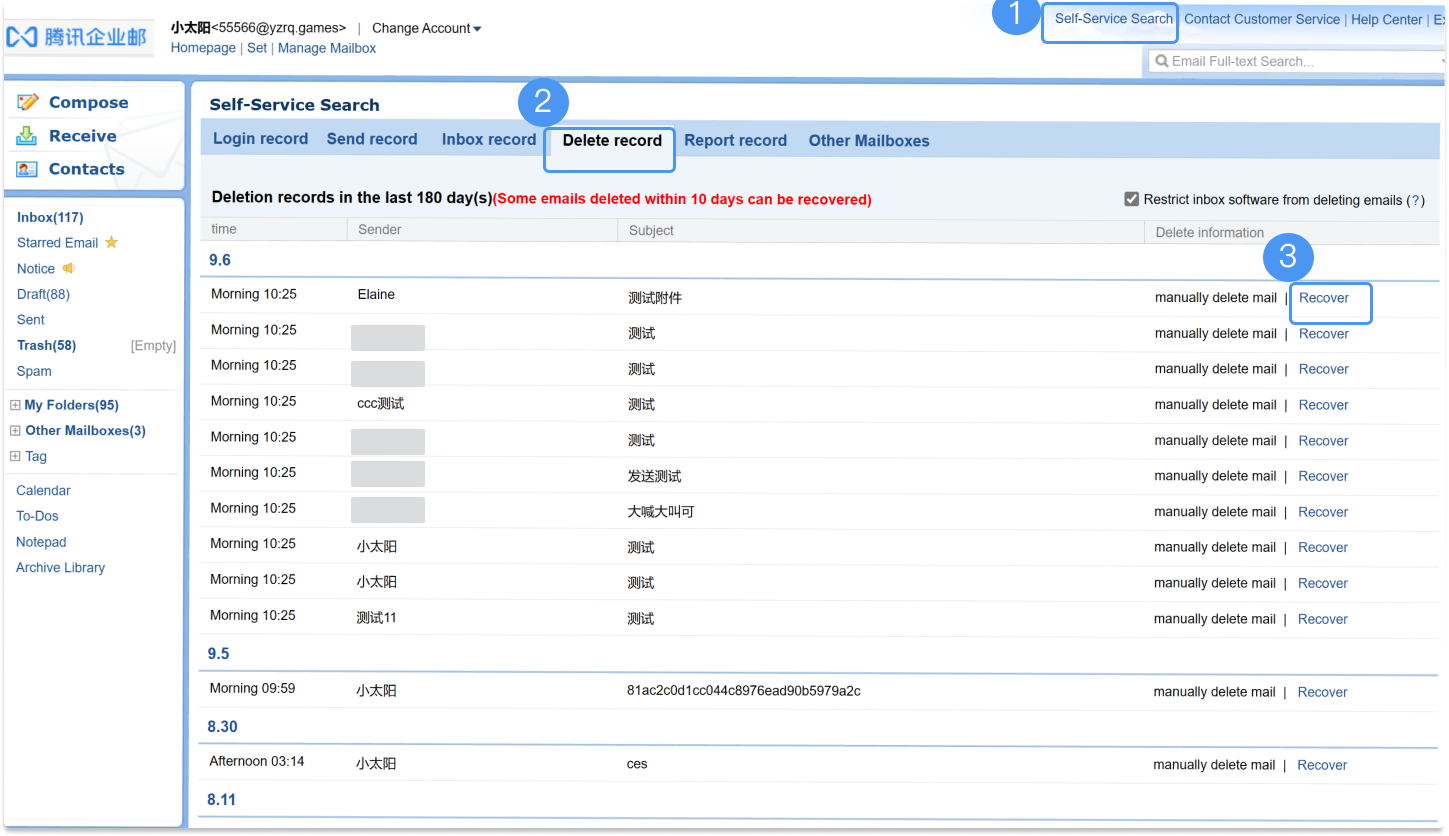Open To-Dos
1449x836 pixels.
coord(37,516)
